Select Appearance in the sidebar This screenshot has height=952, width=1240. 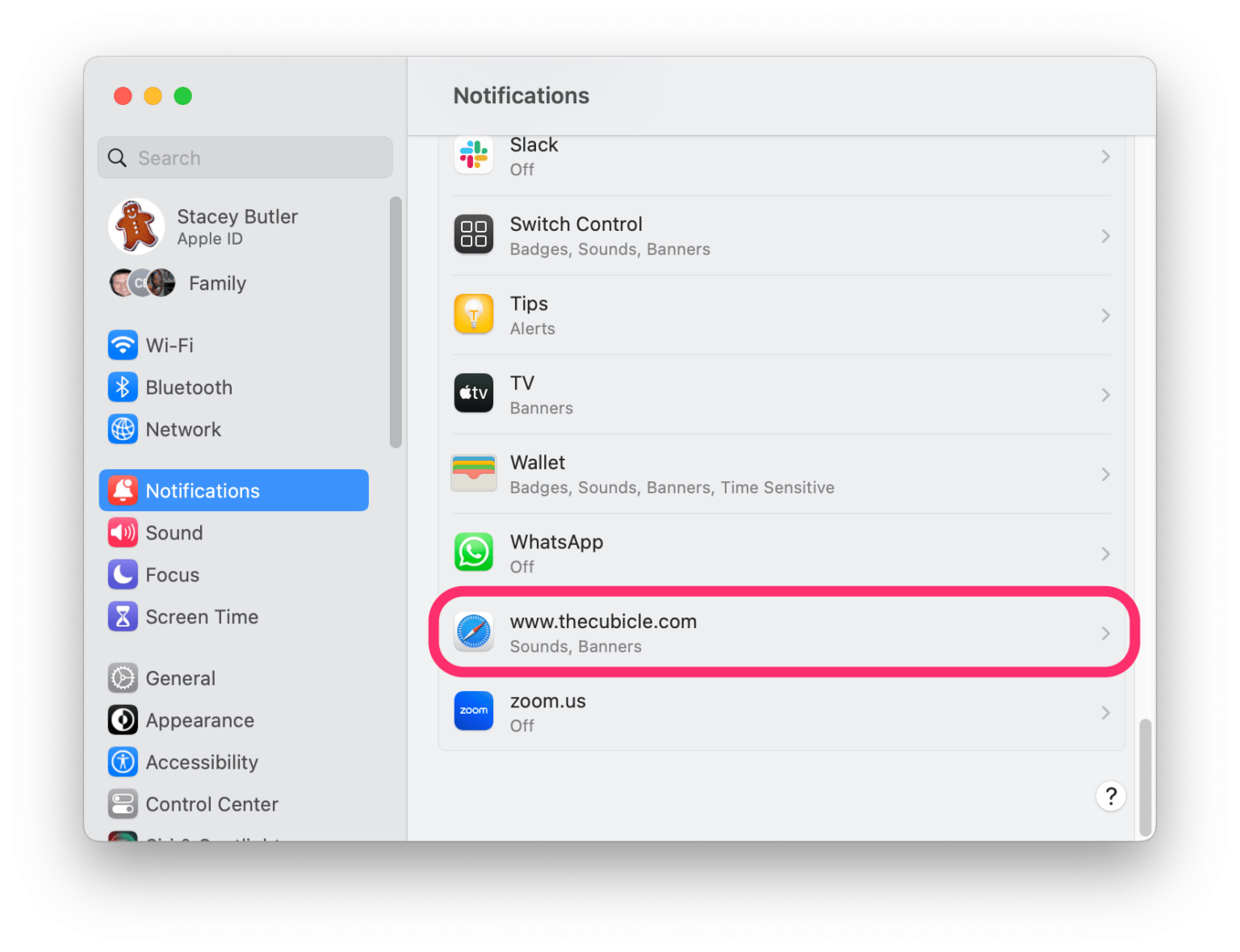click(234, 720)
